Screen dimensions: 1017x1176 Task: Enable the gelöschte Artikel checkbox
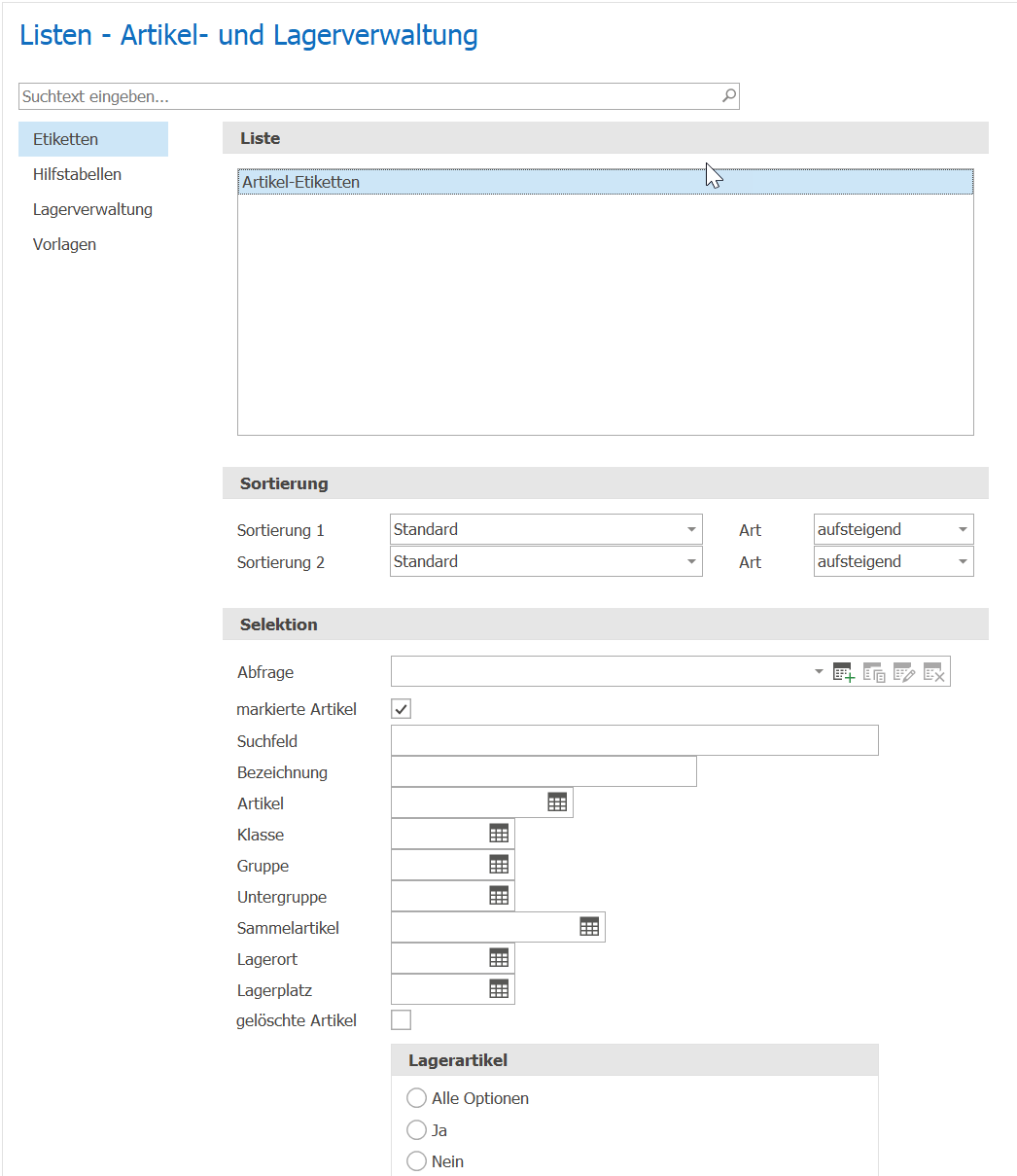pos(401,1020)
